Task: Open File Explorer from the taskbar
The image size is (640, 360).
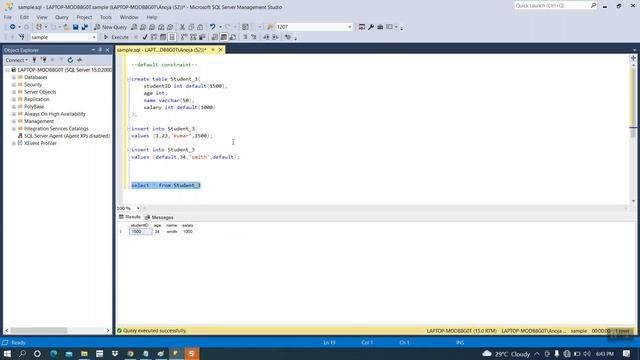Action: pos(84,353)
